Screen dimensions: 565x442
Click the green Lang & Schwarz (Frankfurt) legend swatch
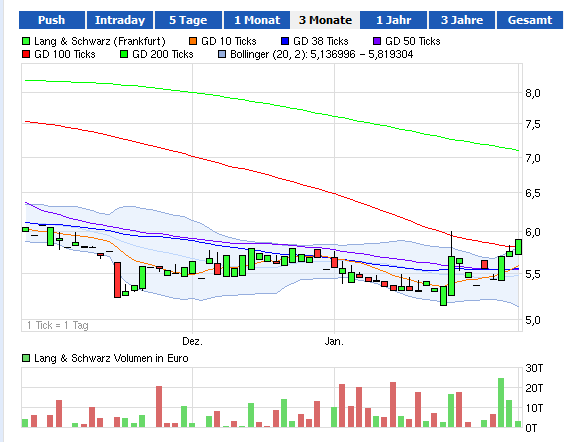point(26,41)
